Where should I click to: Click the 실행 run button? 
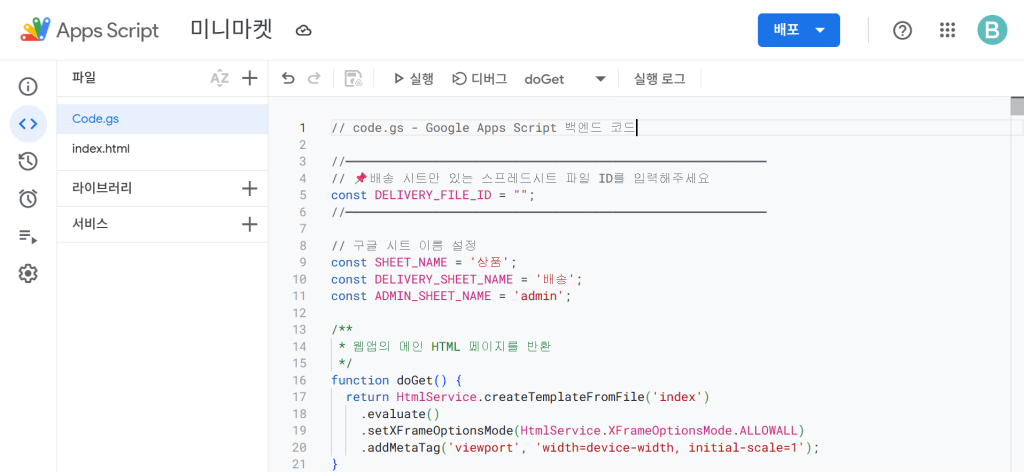pos(413,78)
